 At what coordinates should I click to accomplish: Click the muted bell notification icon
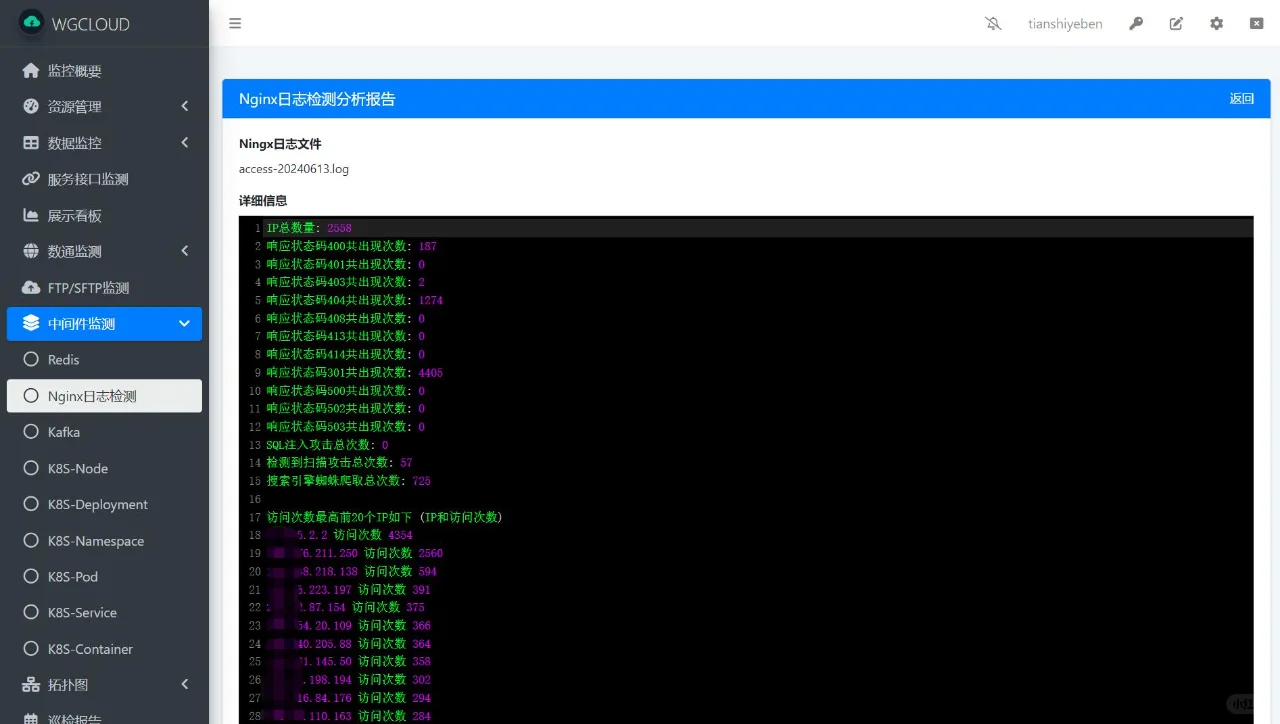(993, 23)
